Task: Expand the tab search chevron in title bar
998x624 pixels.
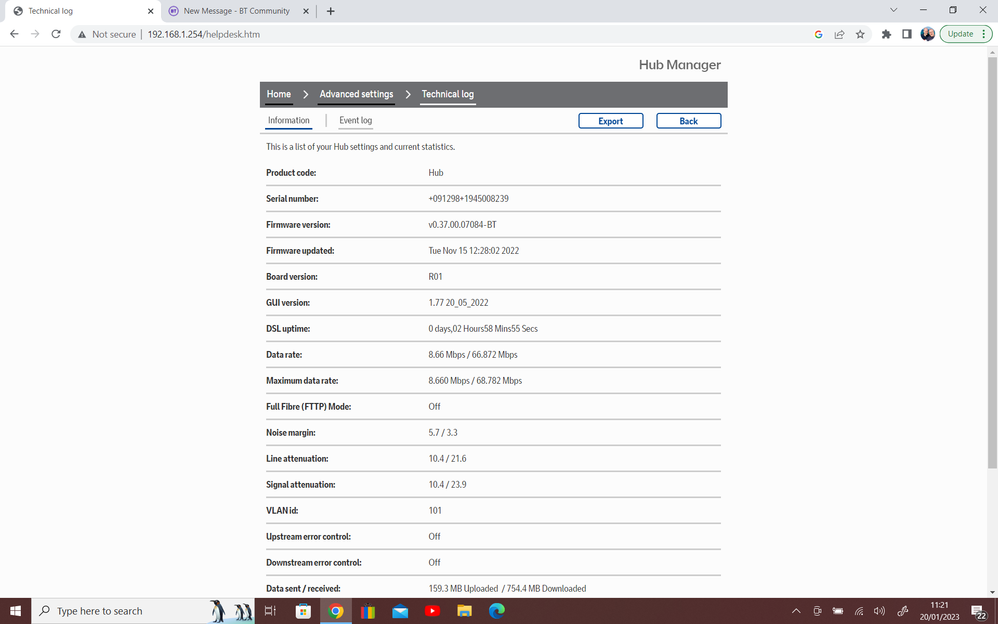Action: (893, 11)
